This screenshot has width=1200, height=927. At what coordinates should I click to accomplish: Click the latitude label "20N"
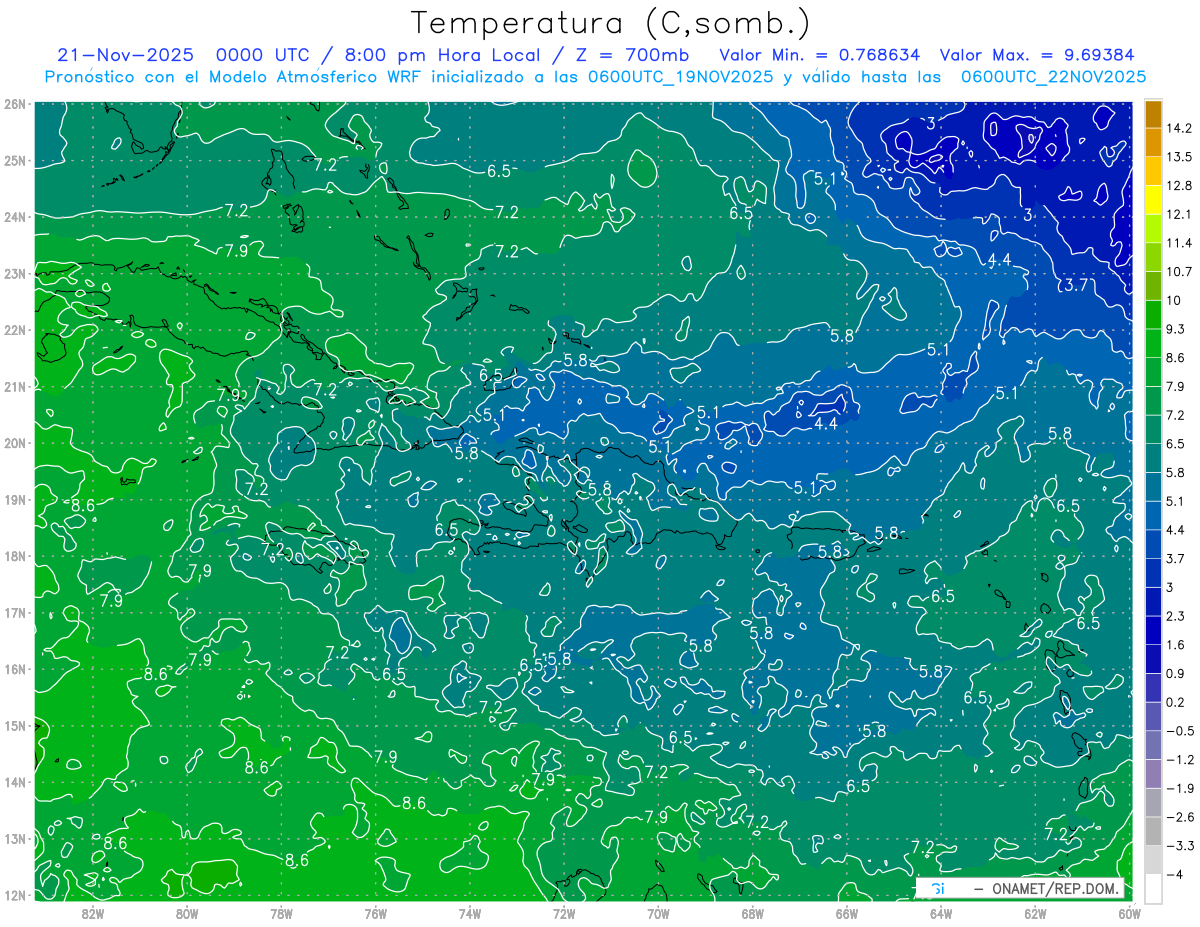point(15,443)
